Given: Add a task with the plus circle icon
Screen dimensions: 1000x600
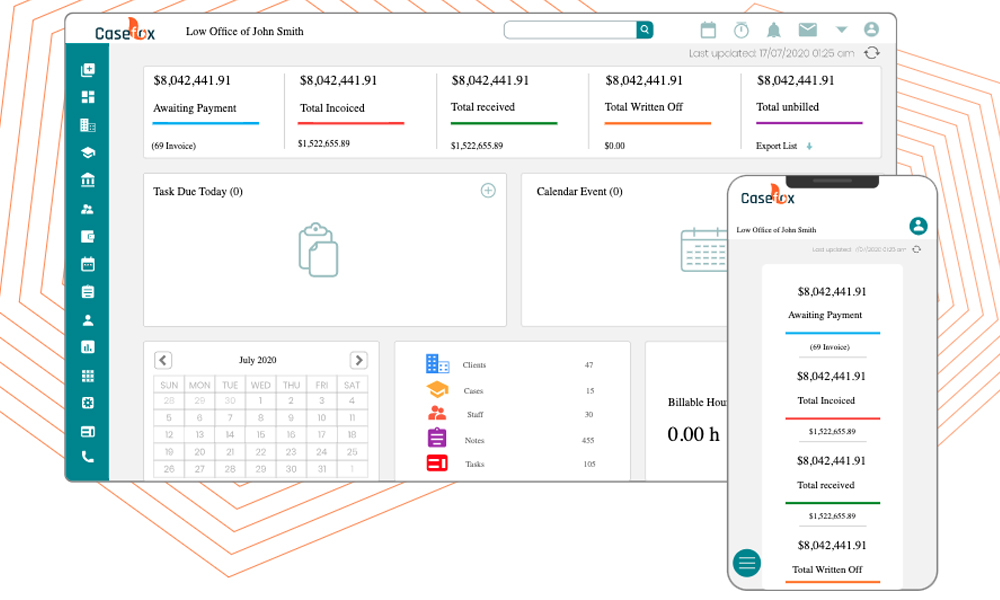Looking at the screenshot, I should 488,191.
